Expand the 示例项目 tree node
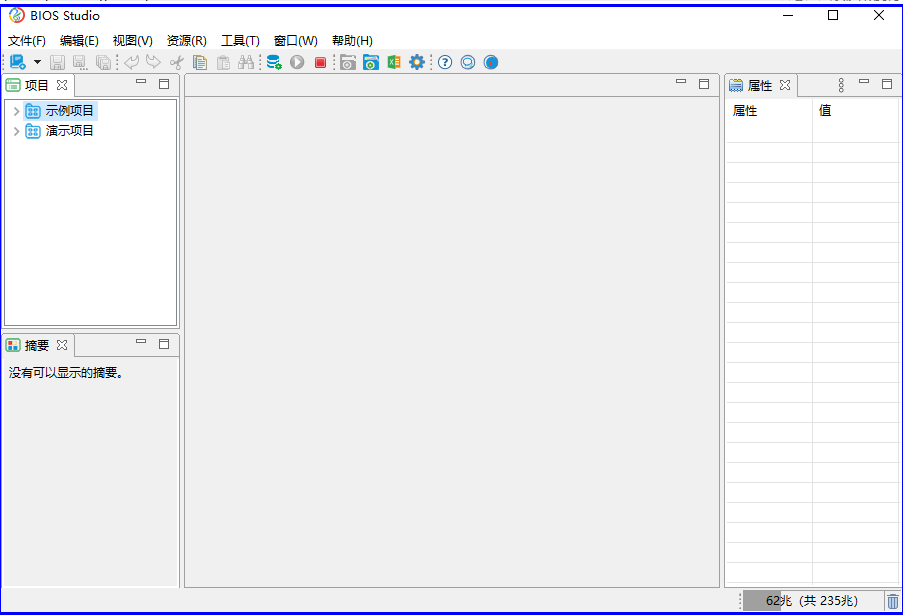Screen dimensions: 903x615 [16, 111]
